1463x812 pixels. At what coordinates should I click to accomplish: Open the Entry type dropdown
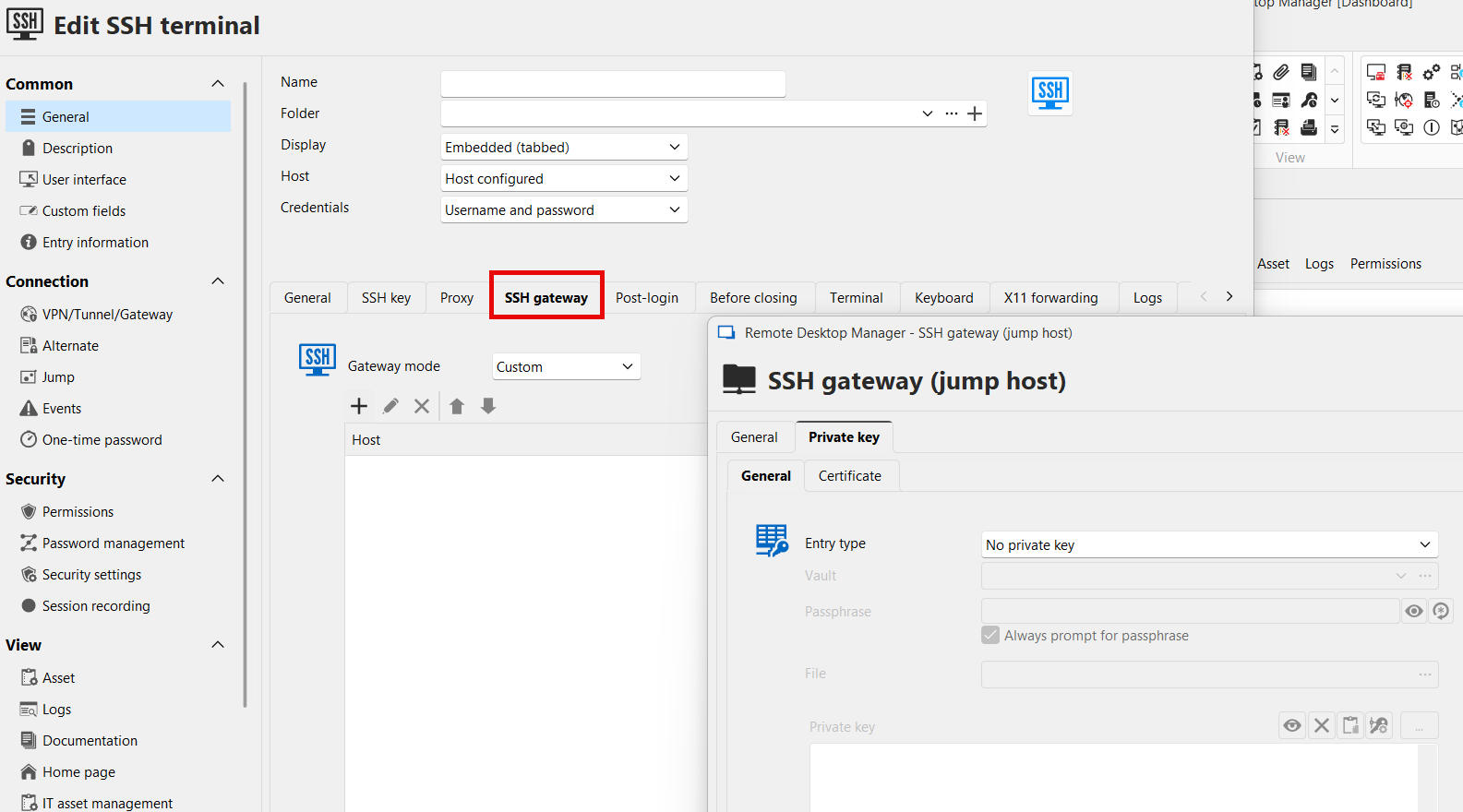click(1209, 545)
